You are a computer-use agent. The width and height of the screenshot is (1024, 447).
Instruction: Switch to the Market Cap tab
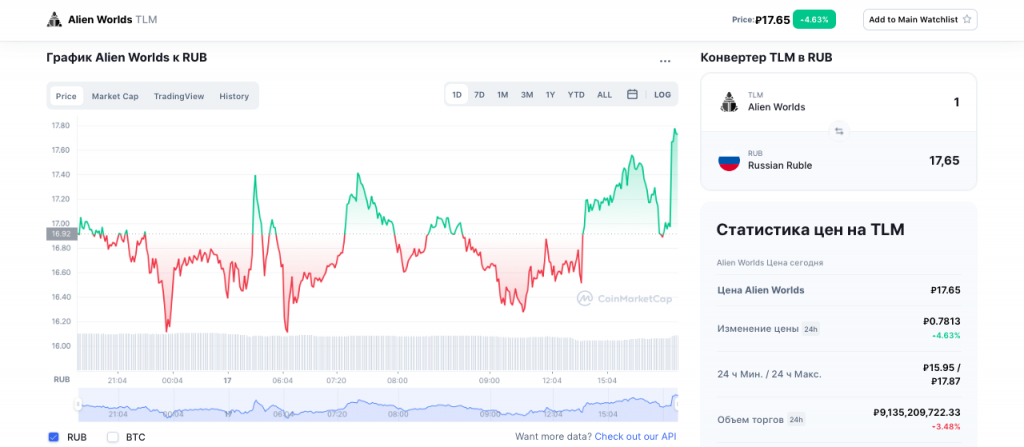pos(115,96)
